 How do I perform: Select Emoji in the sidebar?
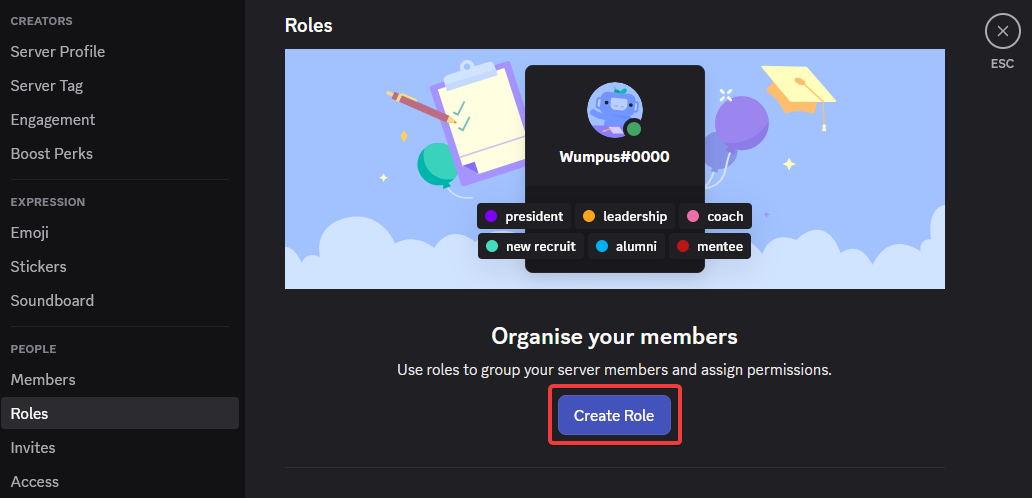coord(30,233)
